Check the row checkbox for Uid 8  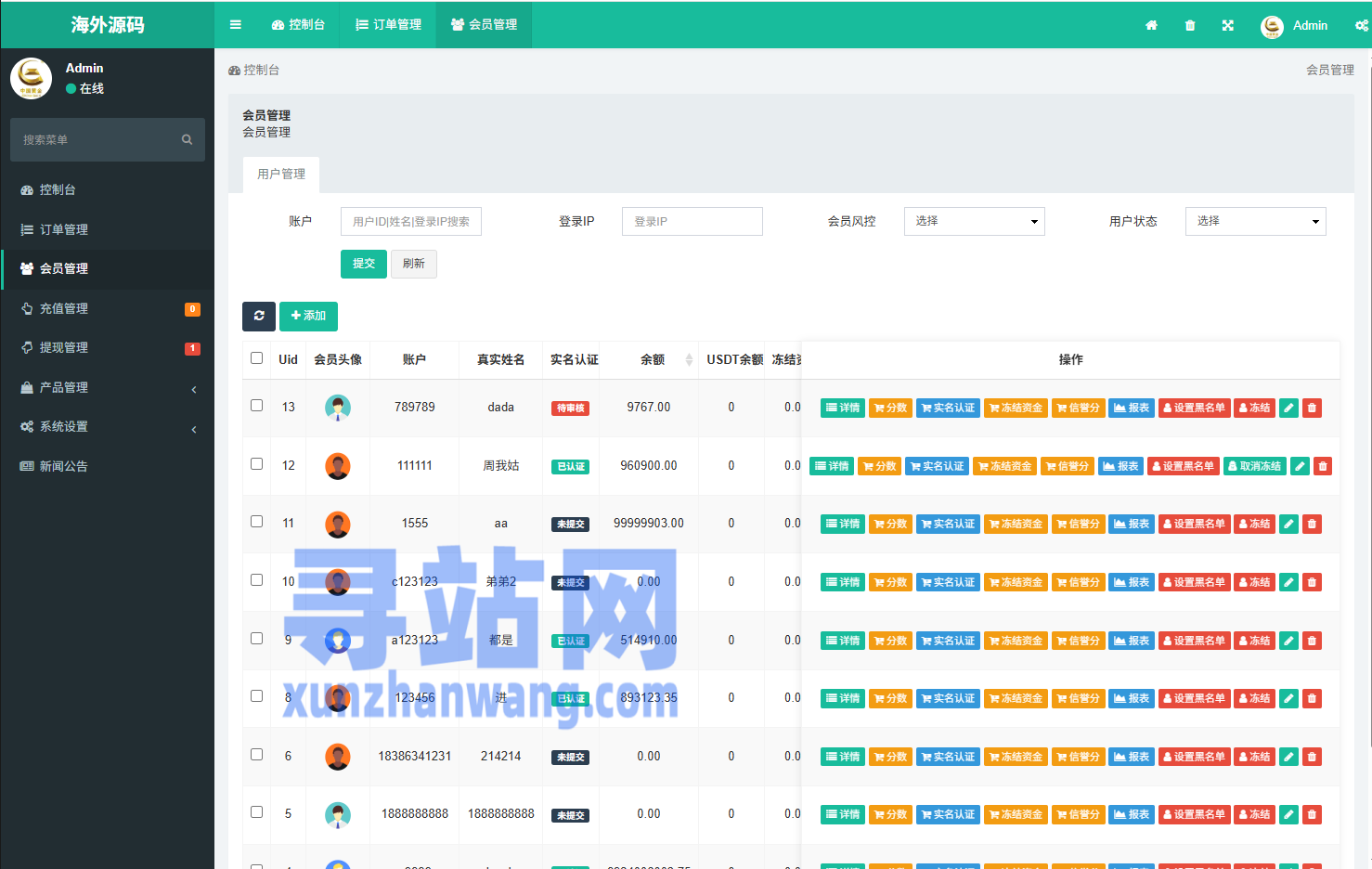point(257,696)
